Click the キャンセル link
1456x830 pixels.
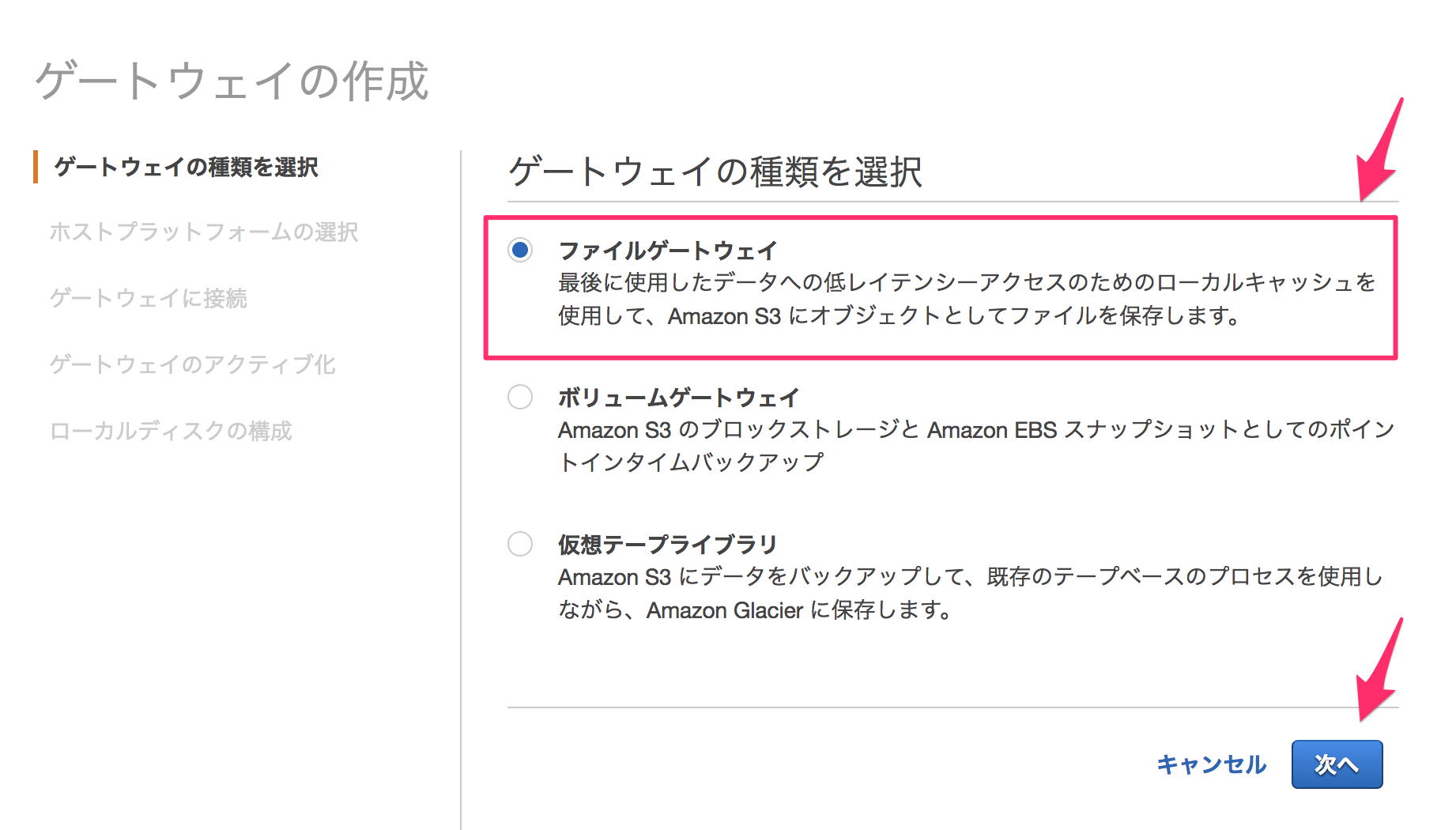pos(1211,764)
